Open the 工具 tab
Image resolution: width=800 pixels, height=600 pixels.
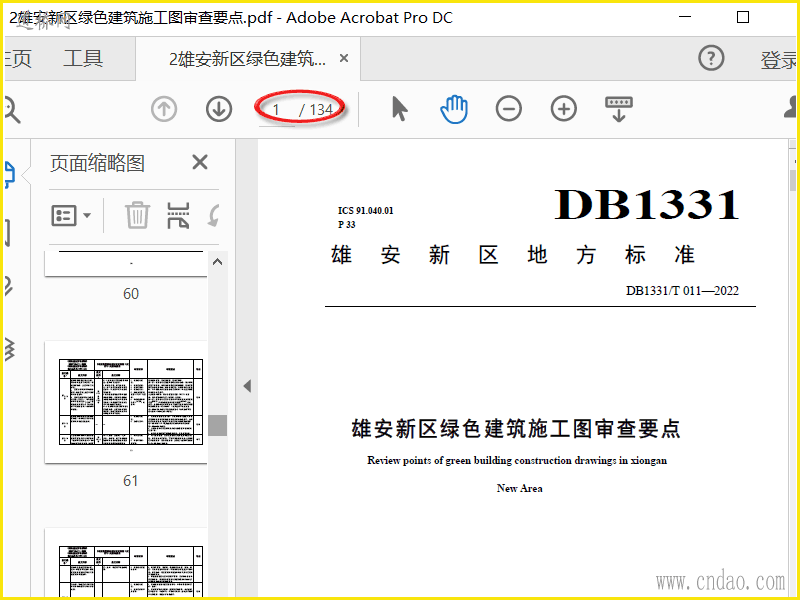(83, 58)
